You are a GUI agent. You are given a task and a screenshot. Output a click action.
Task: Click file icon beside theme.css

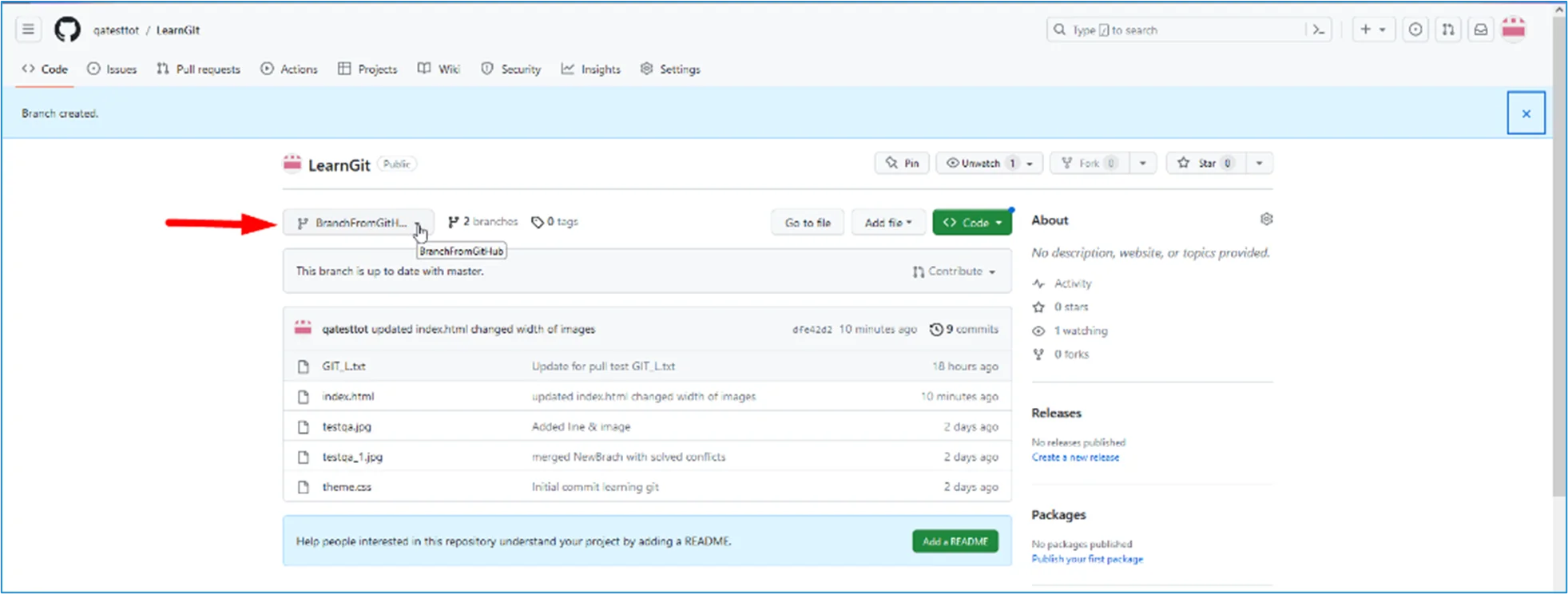[x=304, y=487]
